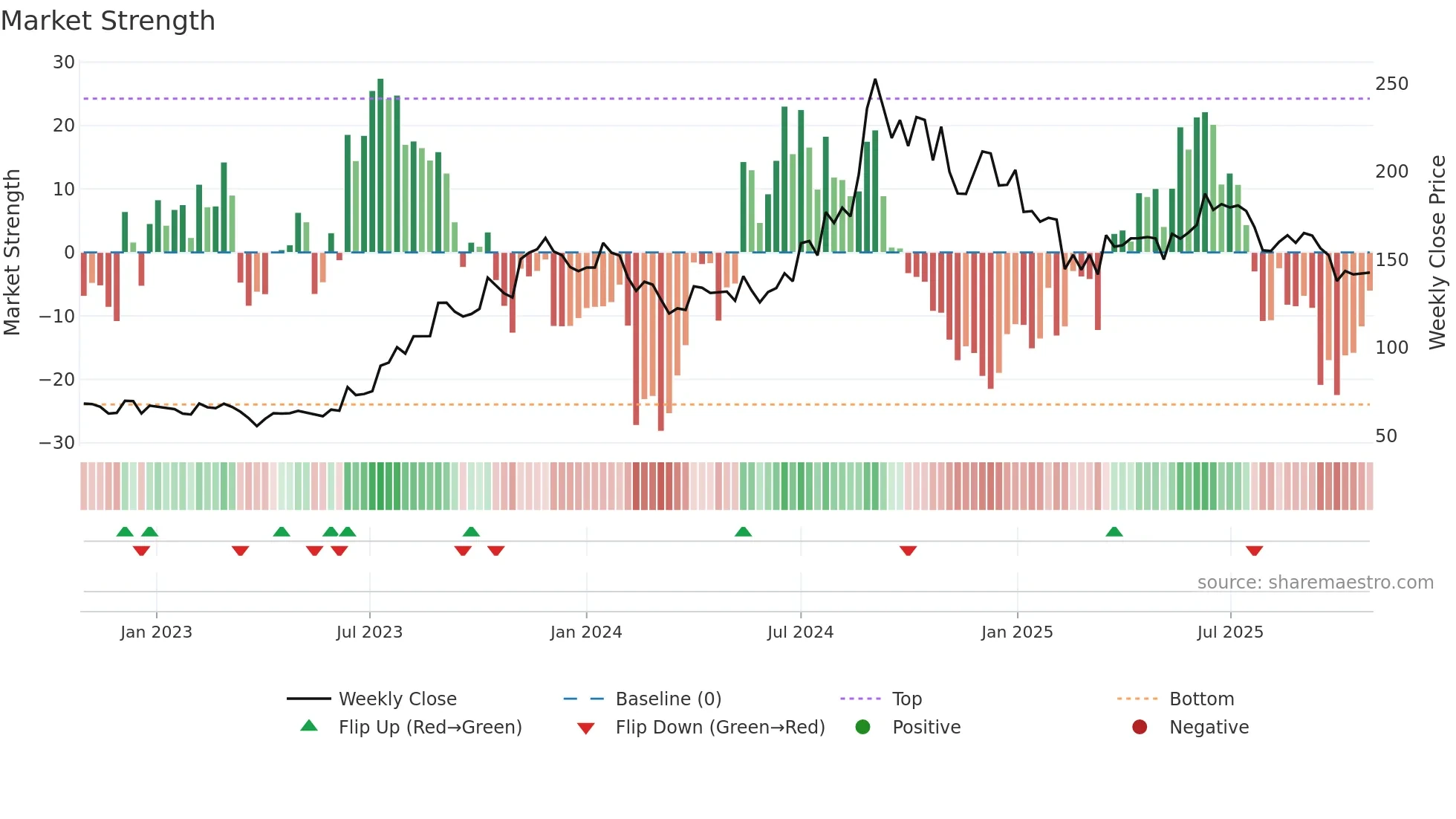This screenshot has height=819, width=1456.
Task: Select the Flip Up marker between Jan and Jul 2025
Action: click(x=1114, y=531)
